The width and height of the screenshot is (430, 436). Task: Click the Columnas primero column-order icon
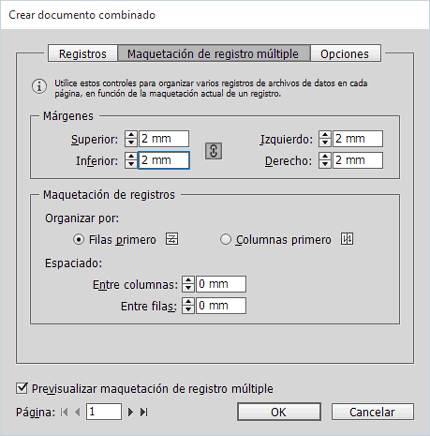(x=347, y=239)
